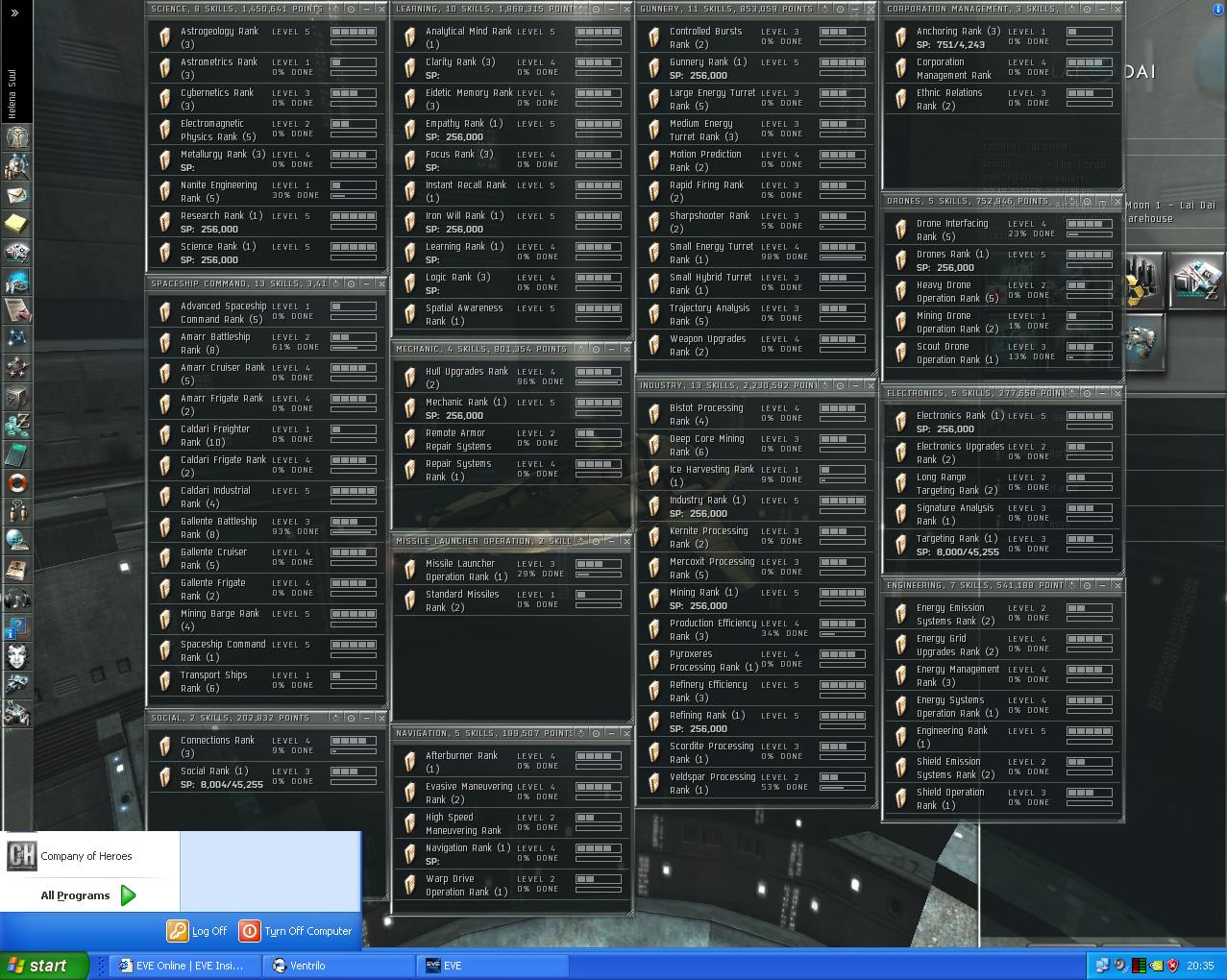Open the chat channels speech-bubbles icon

16,512
